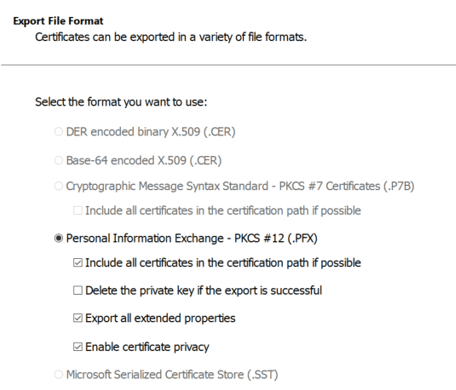Click the 'Delete the private key if the export is successful' text
Viewport: 456px width, 390px height.
[x=204, y=291]
